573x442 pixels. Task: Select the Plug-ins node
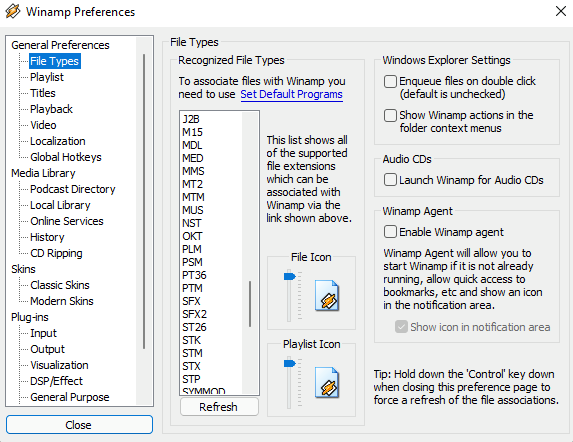(30, 317)
